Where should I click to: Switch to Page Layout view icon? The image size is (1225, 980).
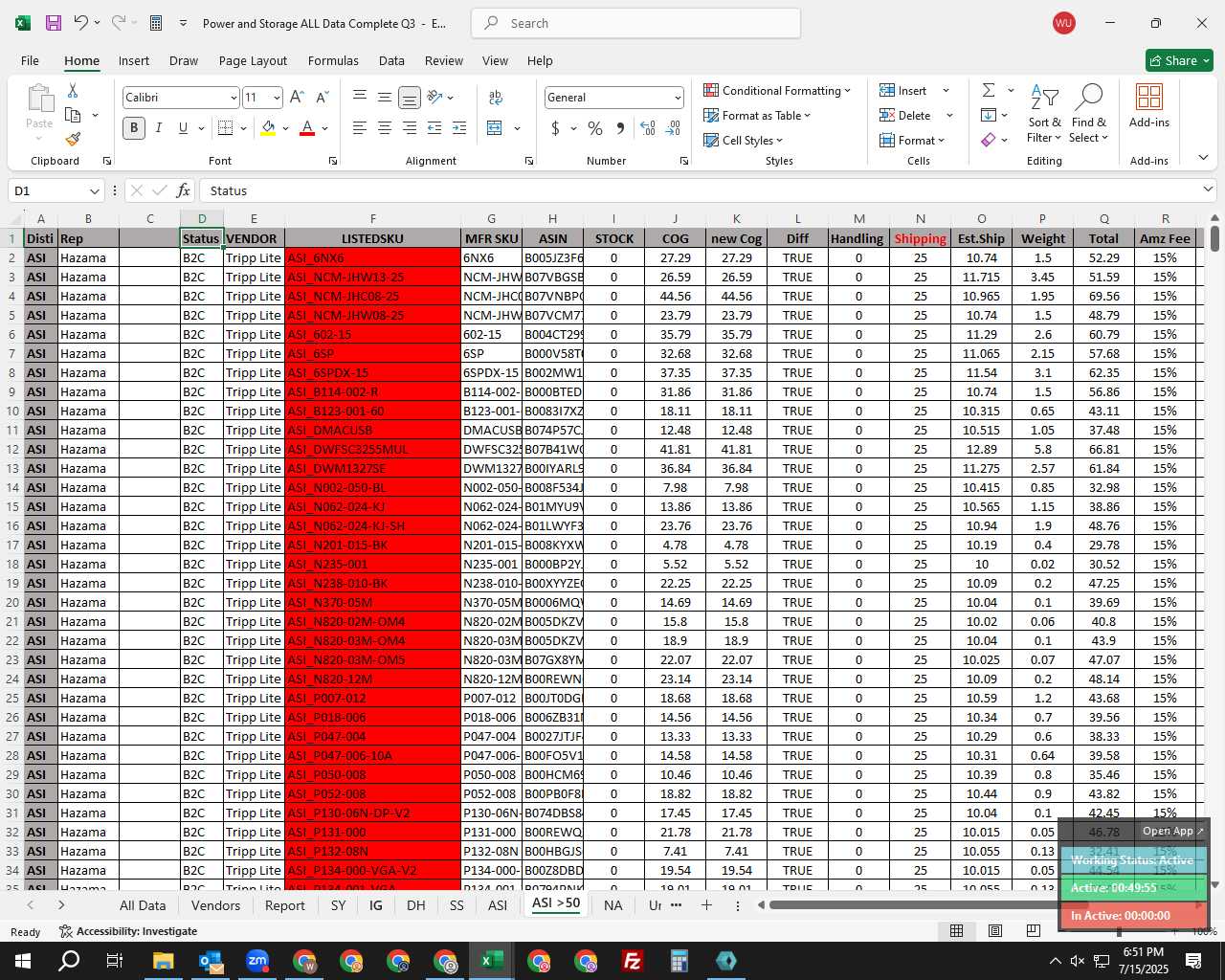tap(995, 930)
